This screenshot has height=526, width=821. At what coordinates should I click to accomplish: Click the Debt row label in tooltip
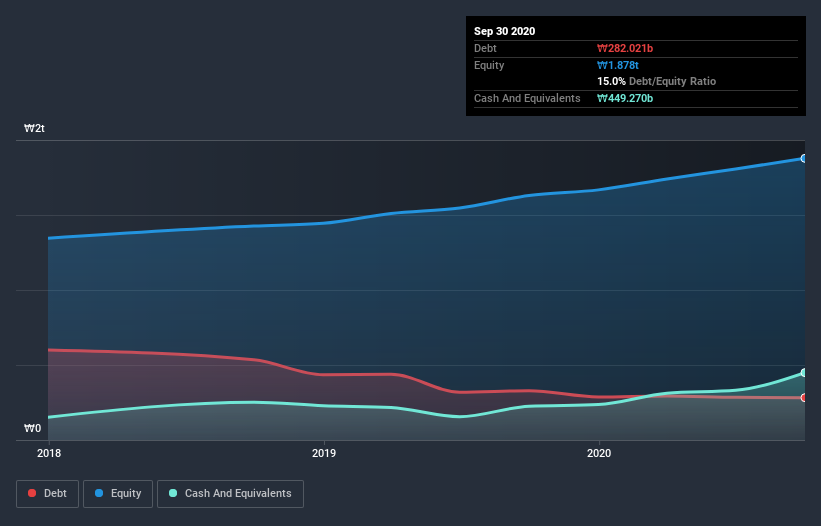click(485, 48)
